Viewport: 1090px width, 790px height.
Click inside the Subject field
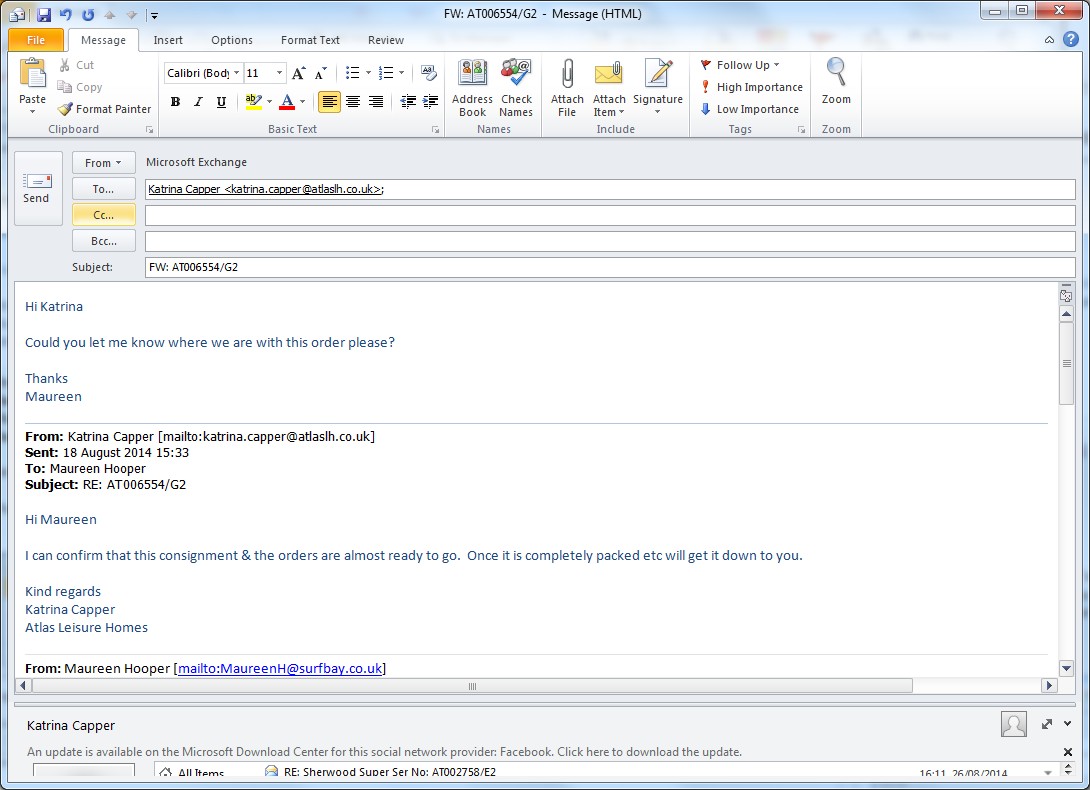point(609,267)
